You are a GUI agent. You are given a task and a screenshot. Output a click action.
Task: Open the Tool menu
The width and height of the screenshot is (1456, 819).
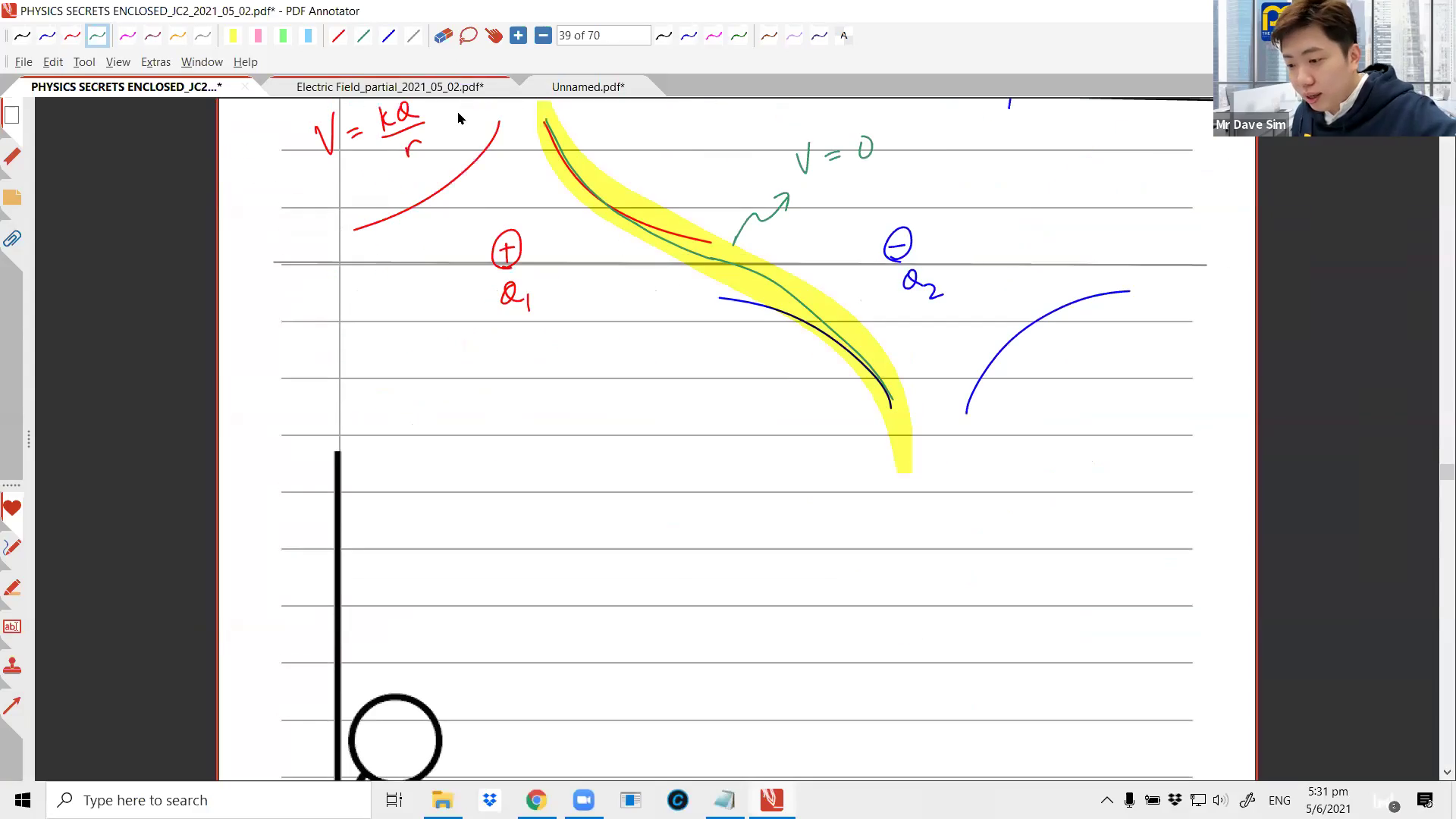coord(83,62)
